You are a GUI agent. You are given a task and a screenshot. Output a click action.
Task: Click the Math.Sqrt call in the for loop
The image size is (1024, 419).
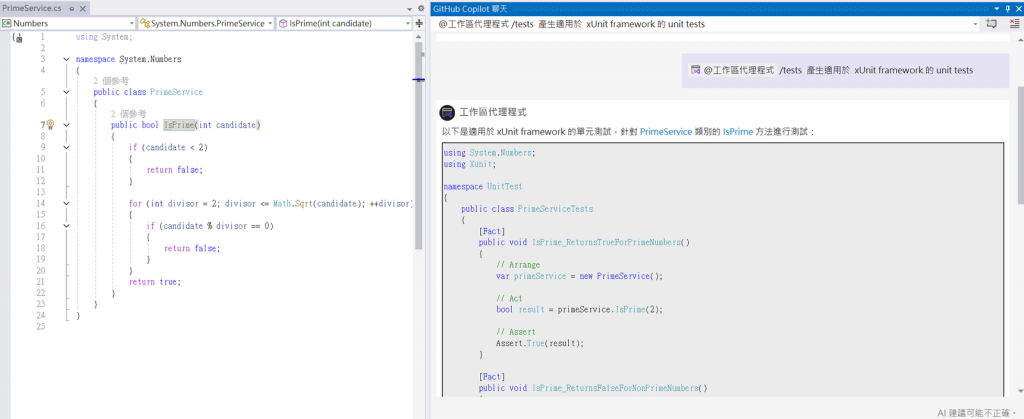click(291, 204)
